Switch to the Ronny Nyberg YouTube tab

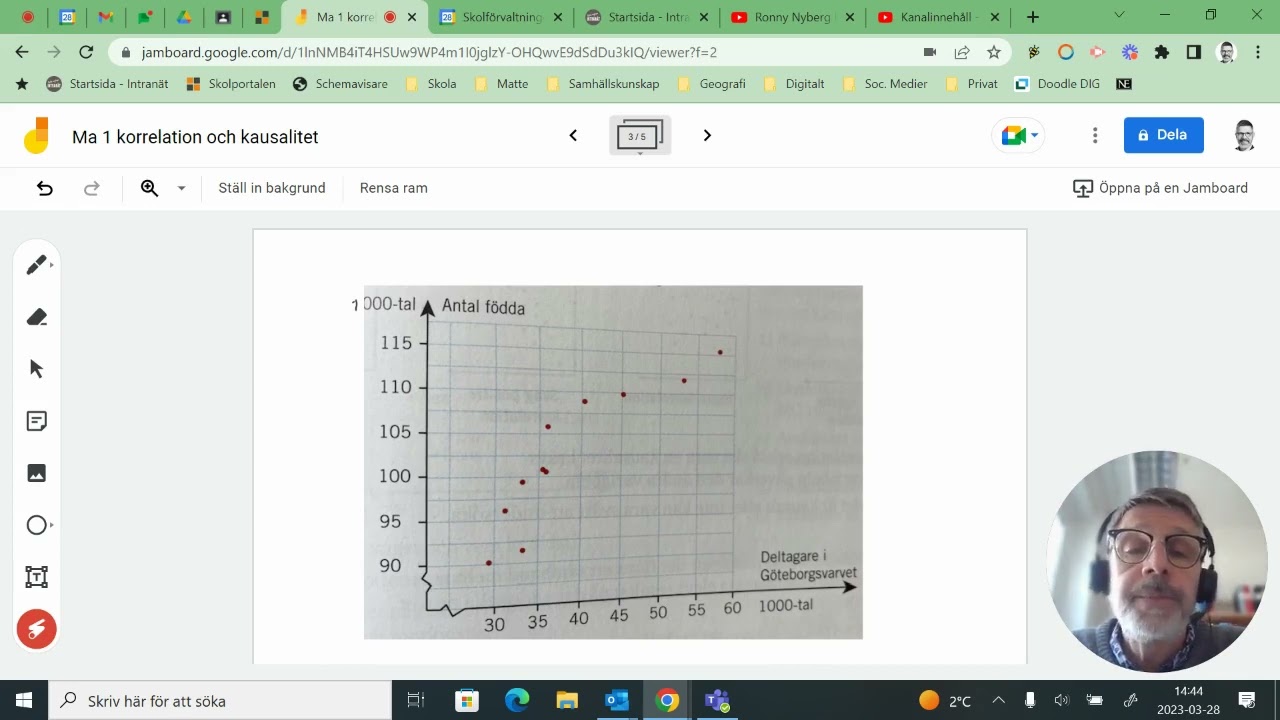tap(795, 17)
